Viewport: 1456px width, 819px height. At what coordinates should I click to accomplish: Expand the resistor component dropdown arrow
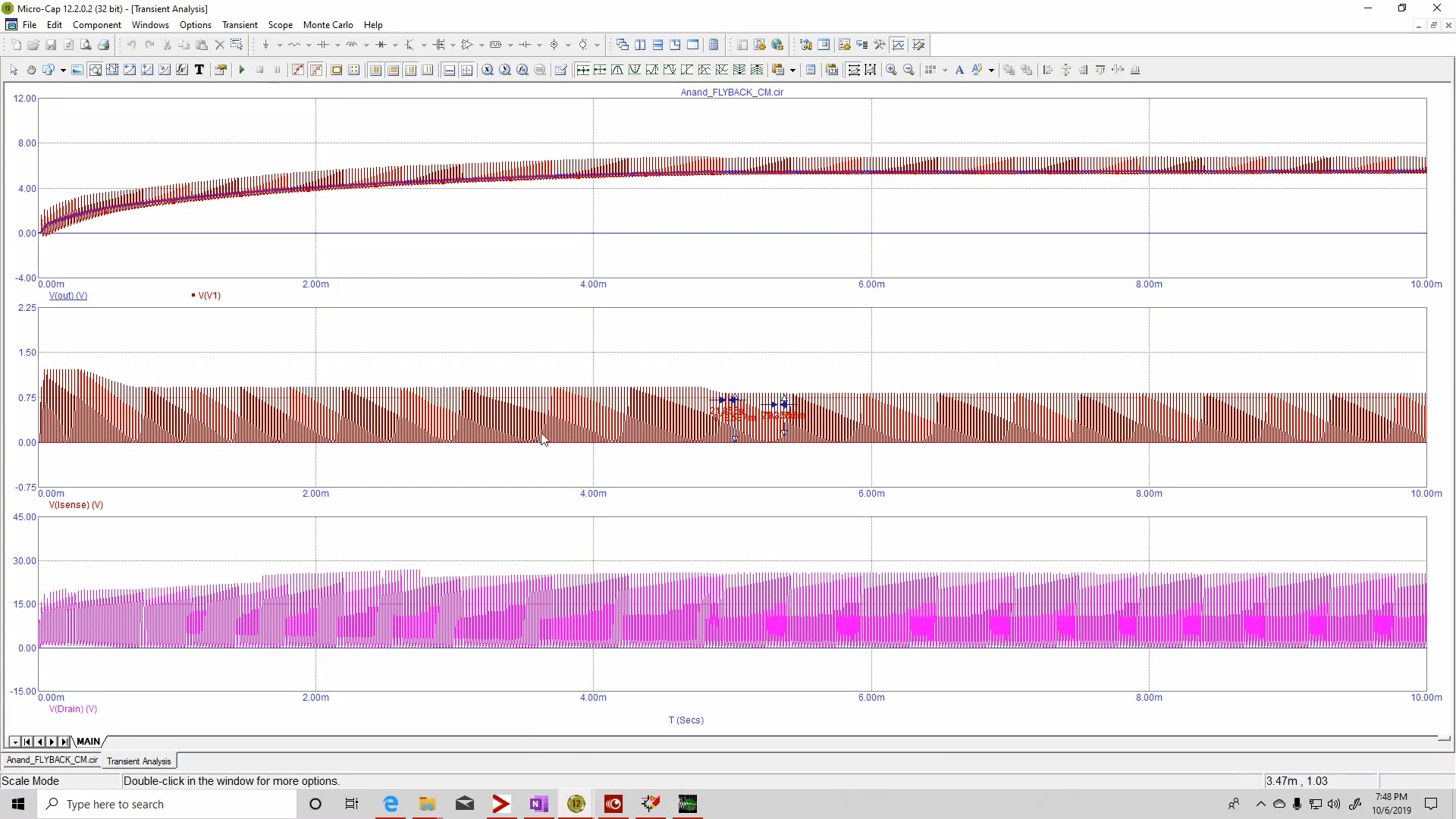[x=309, y=45]
